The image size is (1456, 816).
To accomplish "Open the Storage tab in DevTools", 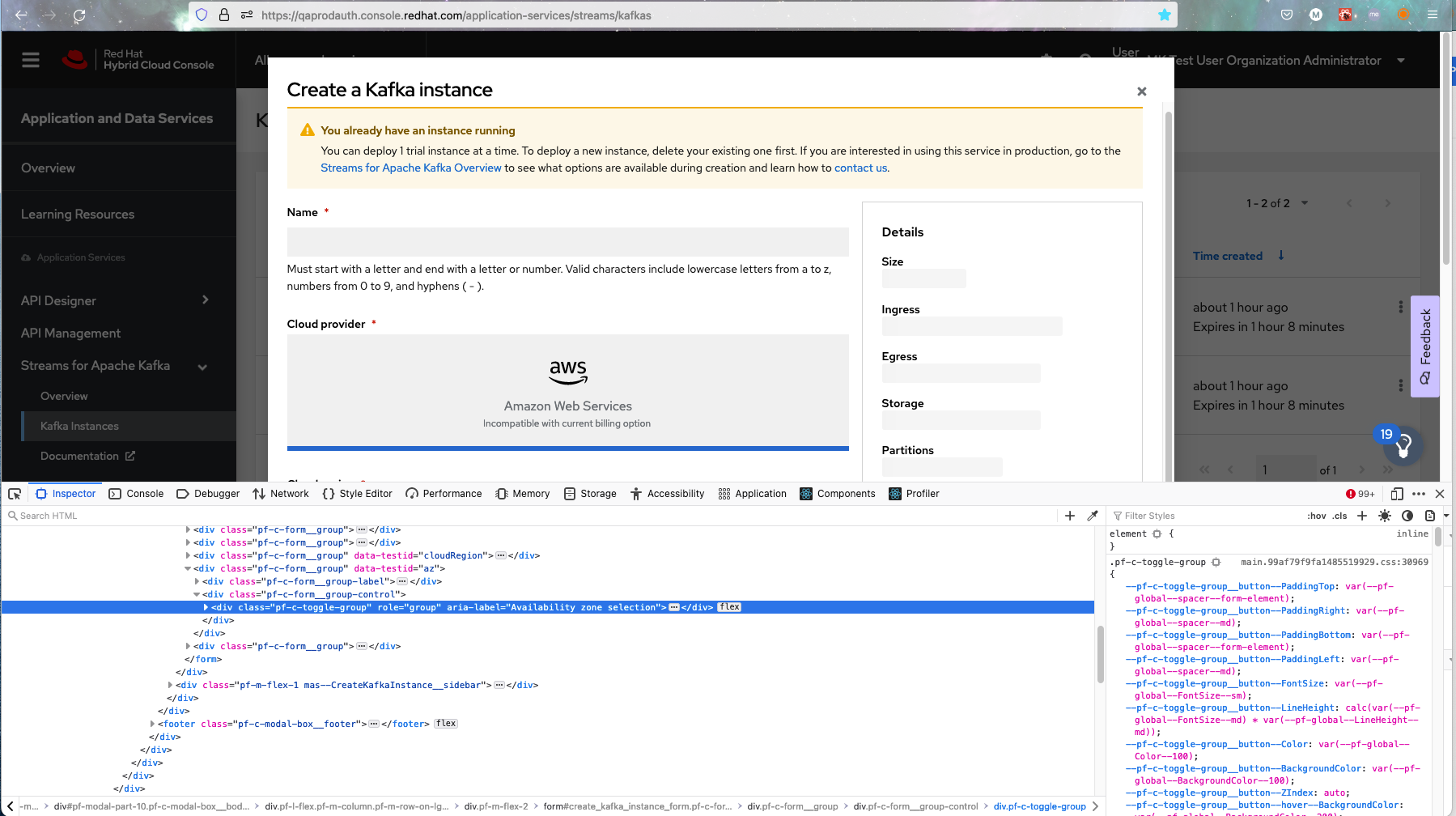I will tap(590, 494).
